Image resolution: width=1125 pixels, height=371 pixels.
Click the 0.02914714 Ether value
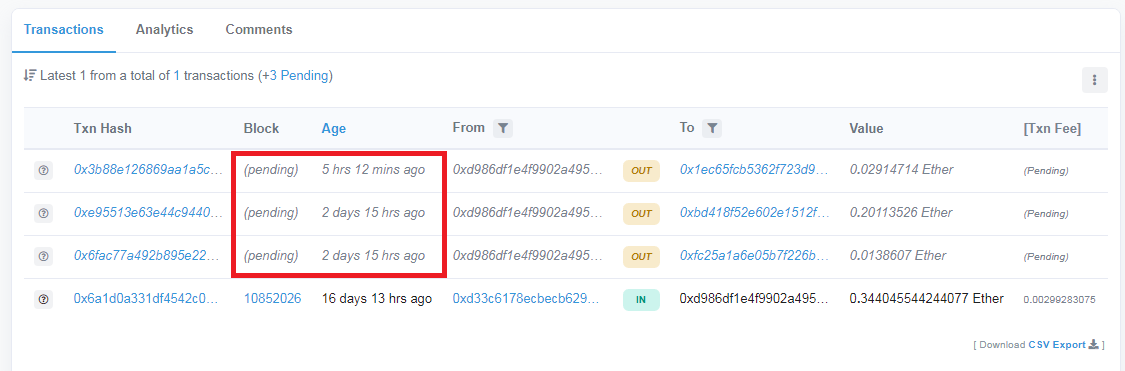901,170
